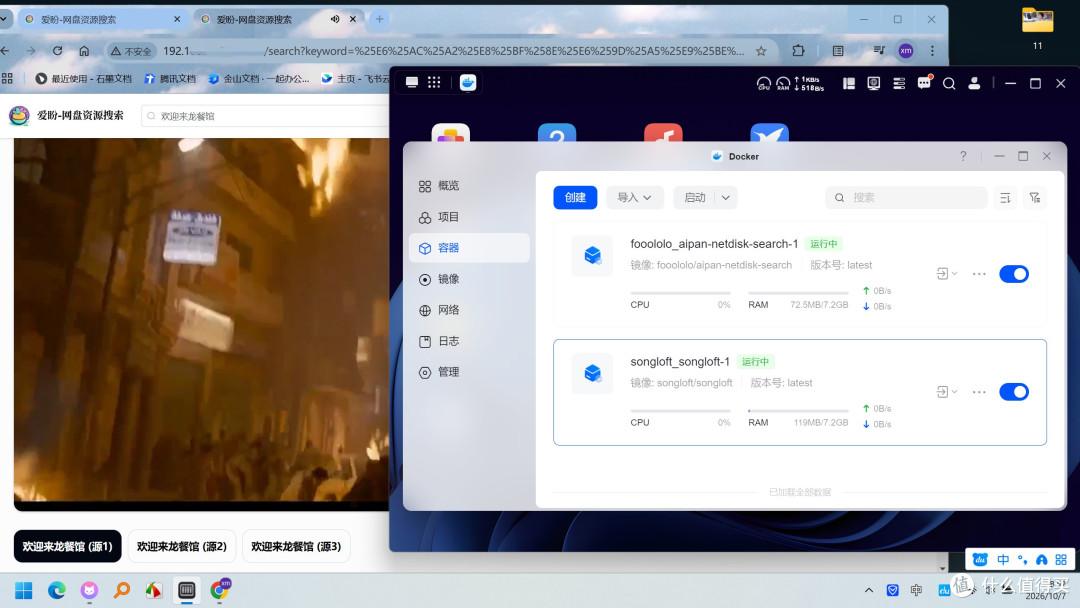Focus the Docker container search field
This screenshot has height=608, width=1080.
(906, 198)
